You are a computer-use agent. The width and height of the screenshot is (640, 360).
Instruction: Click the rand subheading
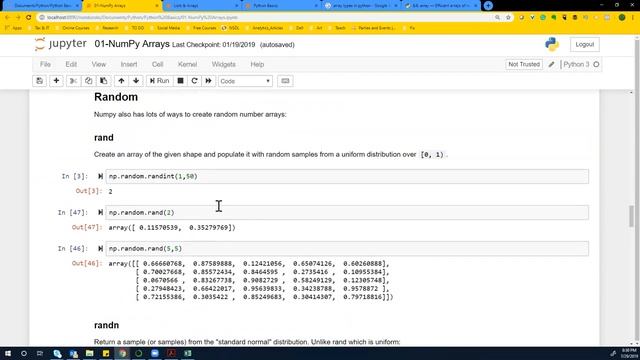click(x=104, y=138)
